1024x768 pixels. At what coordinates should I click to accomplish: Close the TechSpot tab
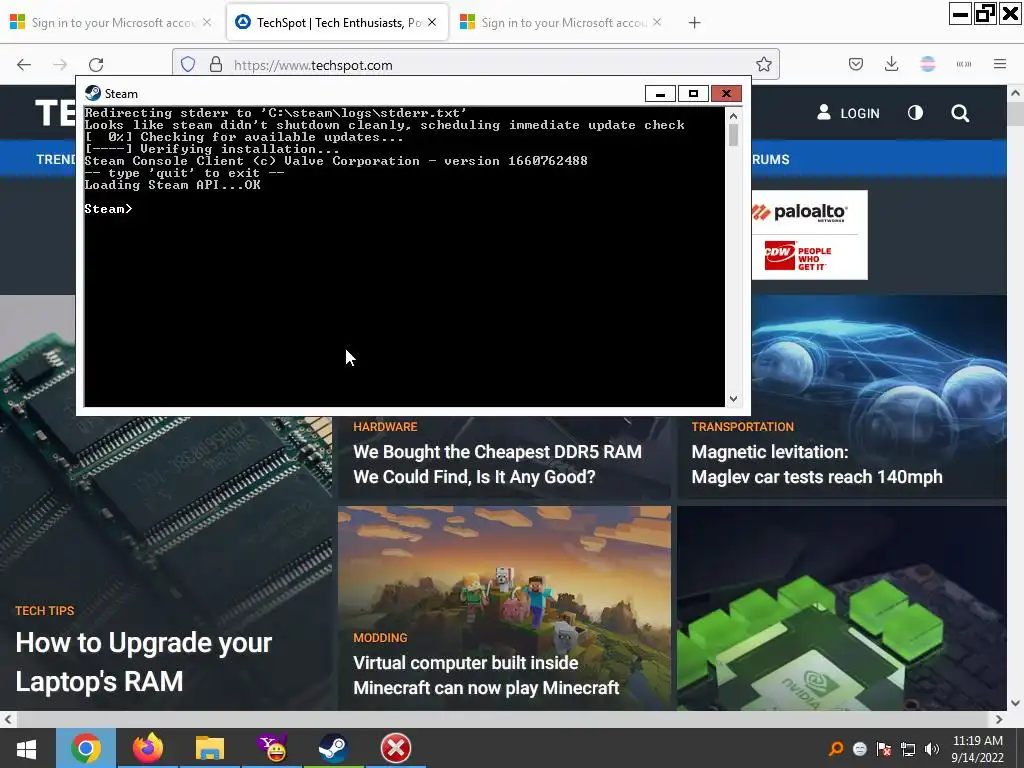432,22
